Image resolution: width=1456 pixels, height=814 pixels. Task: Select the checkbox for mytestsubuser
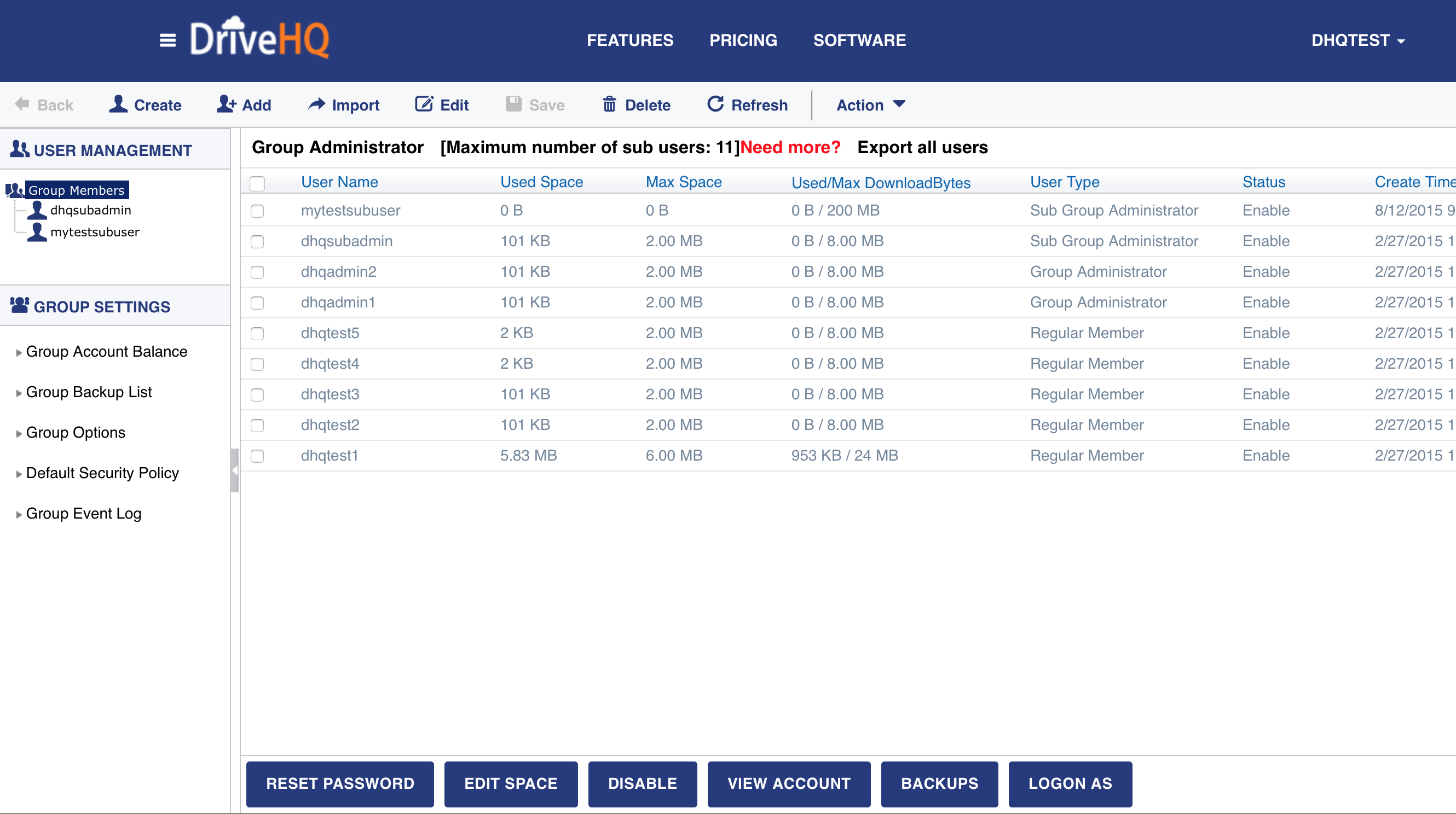coord(257,211)
